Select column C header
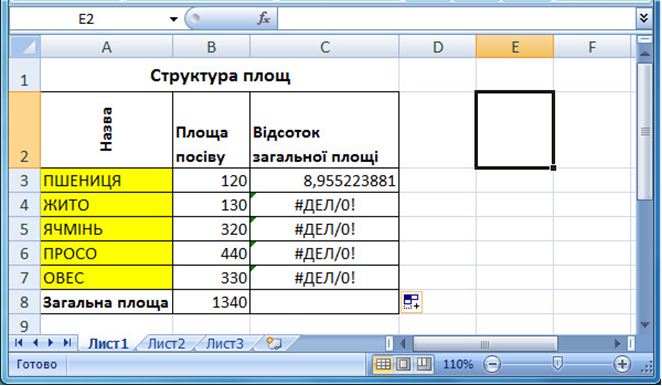Screen dimensions: 662x386 324,47
